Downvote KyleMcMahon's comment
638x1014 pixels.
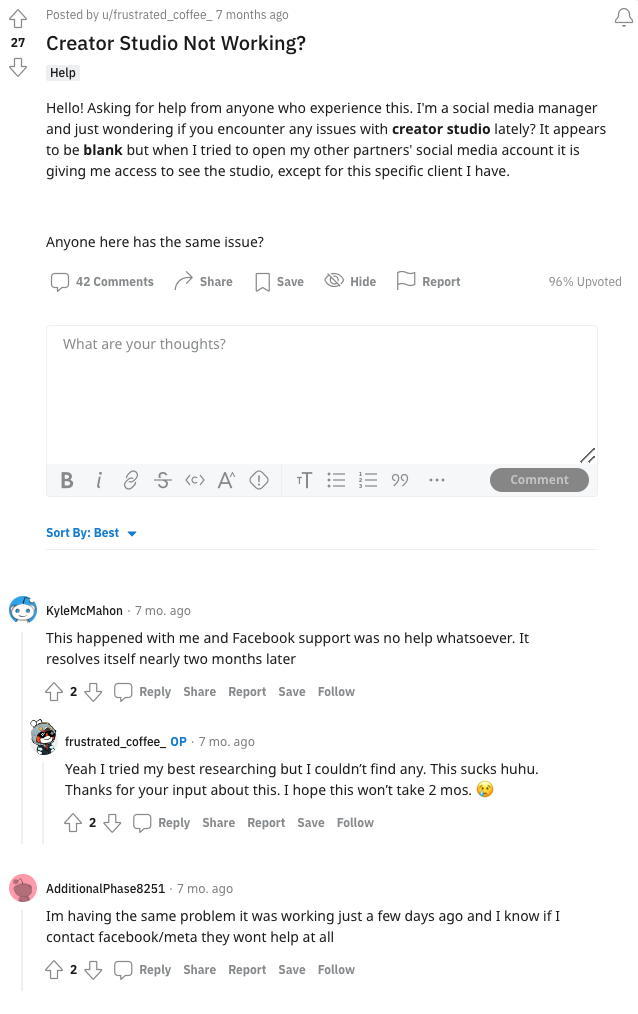point(93,691)
